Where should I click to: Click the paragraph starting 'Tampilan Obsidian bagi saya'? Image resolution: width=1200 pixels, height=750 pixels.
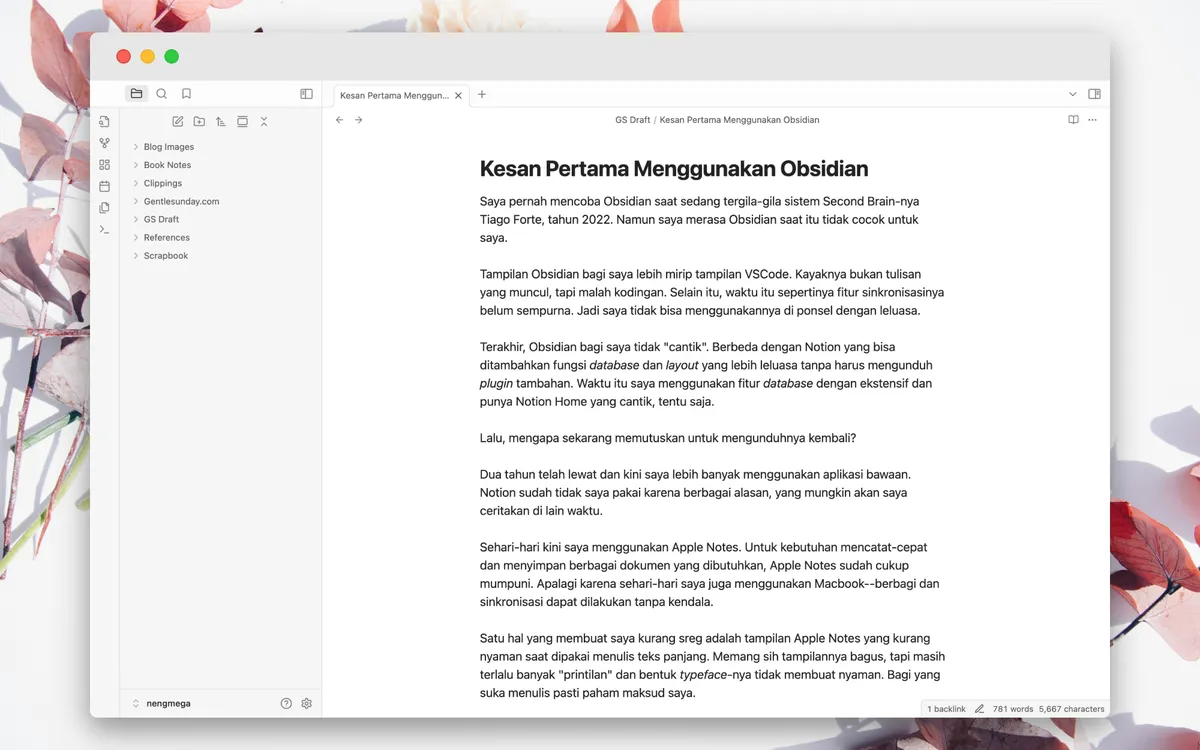click(712, 292)
